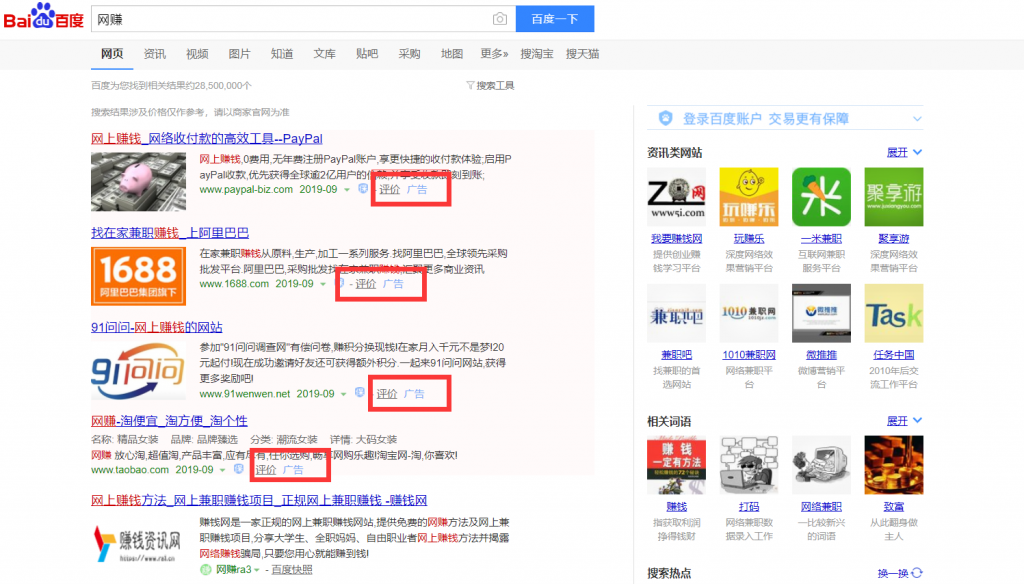Open 百度快照 cached page link
Viewport: 1024px width, 584px height.
tap(292, 570)
